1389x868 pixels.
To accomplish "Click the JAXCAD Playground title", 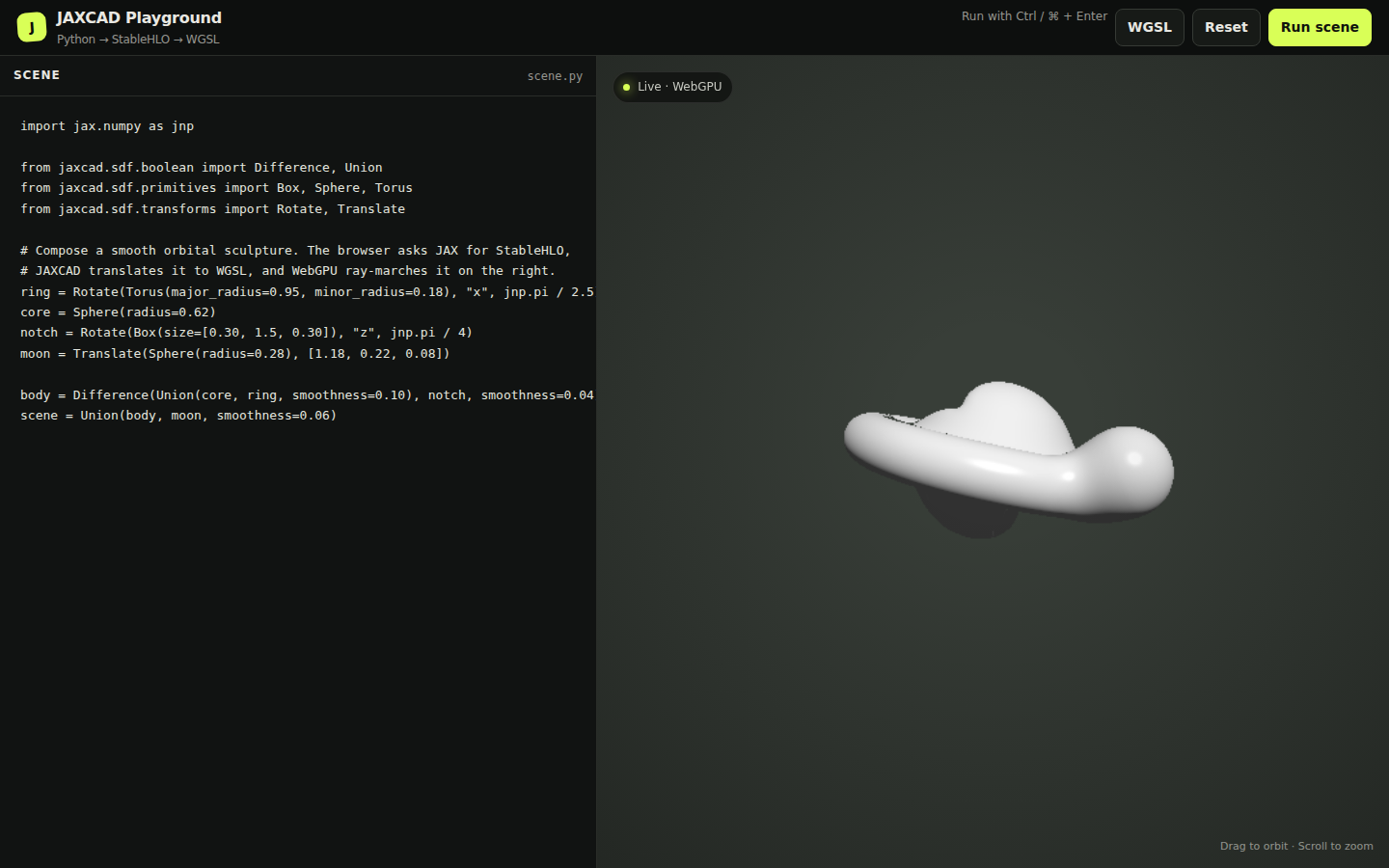I will click(x=139, y=17).
